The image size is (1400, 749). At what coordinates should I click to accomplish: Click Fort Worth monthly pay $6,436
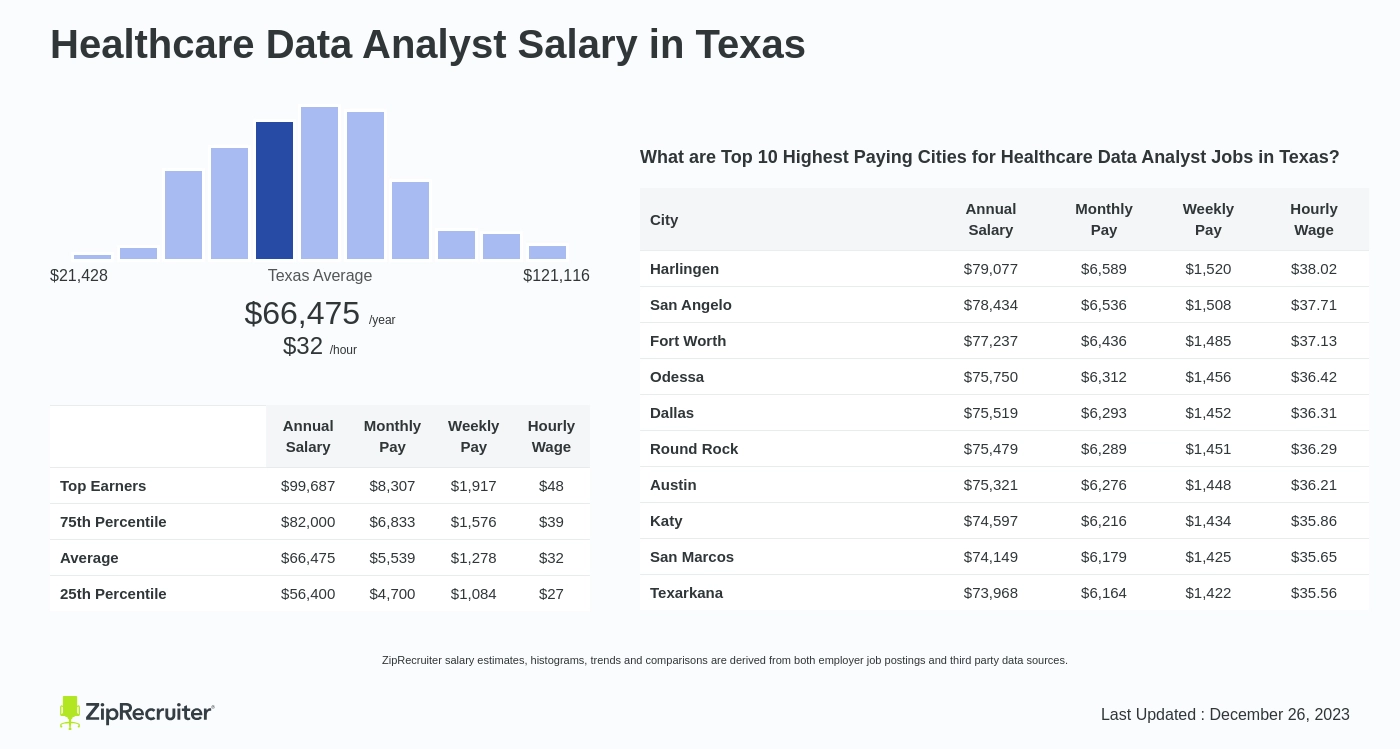click(x=1104, y=340)
